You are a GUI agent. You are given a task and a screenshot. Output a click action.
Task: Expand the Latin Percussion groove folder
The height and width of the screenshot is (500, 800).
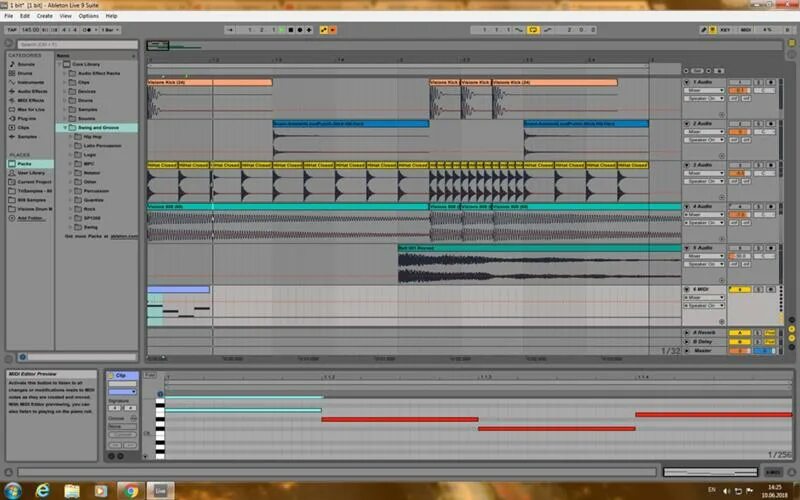point(70,146)
